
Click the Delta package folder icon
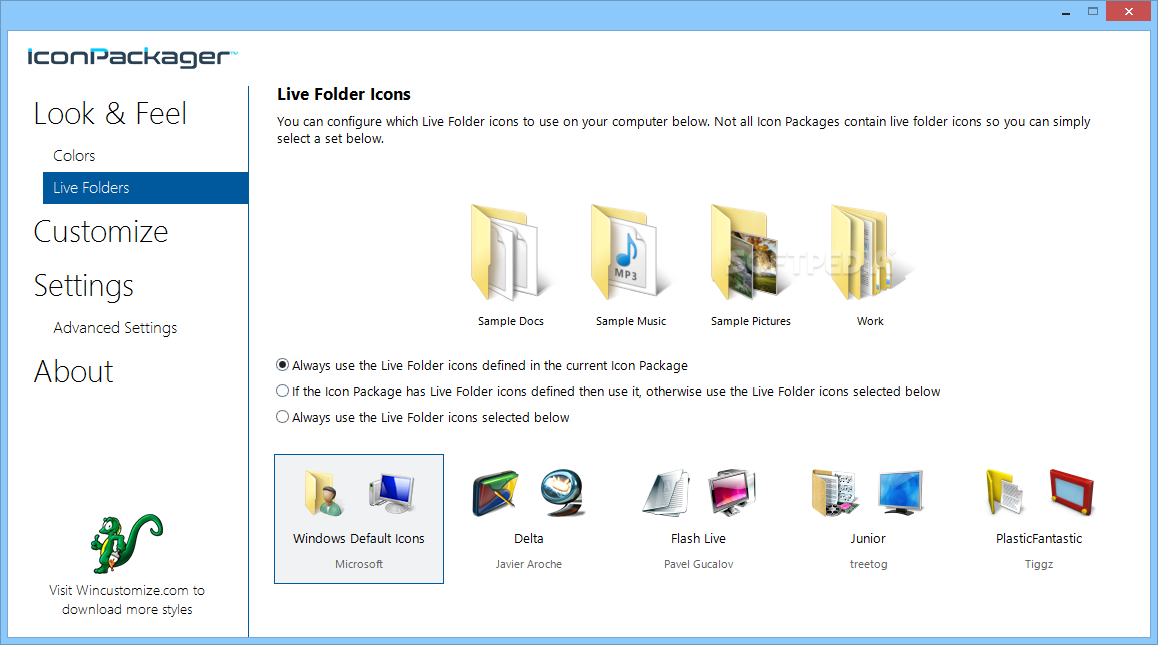point(496,493)
